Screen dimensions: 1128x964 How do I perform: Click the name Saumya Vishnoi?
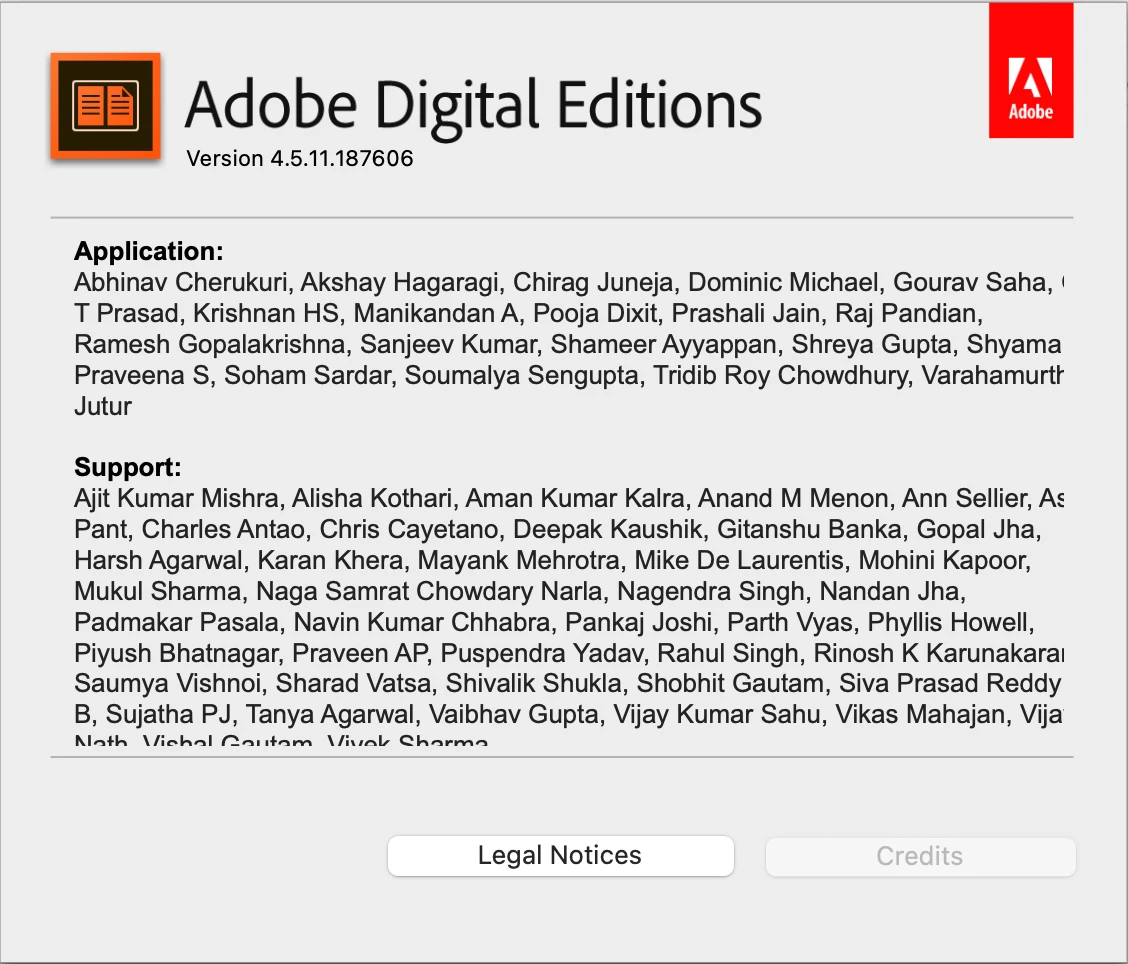168,683
